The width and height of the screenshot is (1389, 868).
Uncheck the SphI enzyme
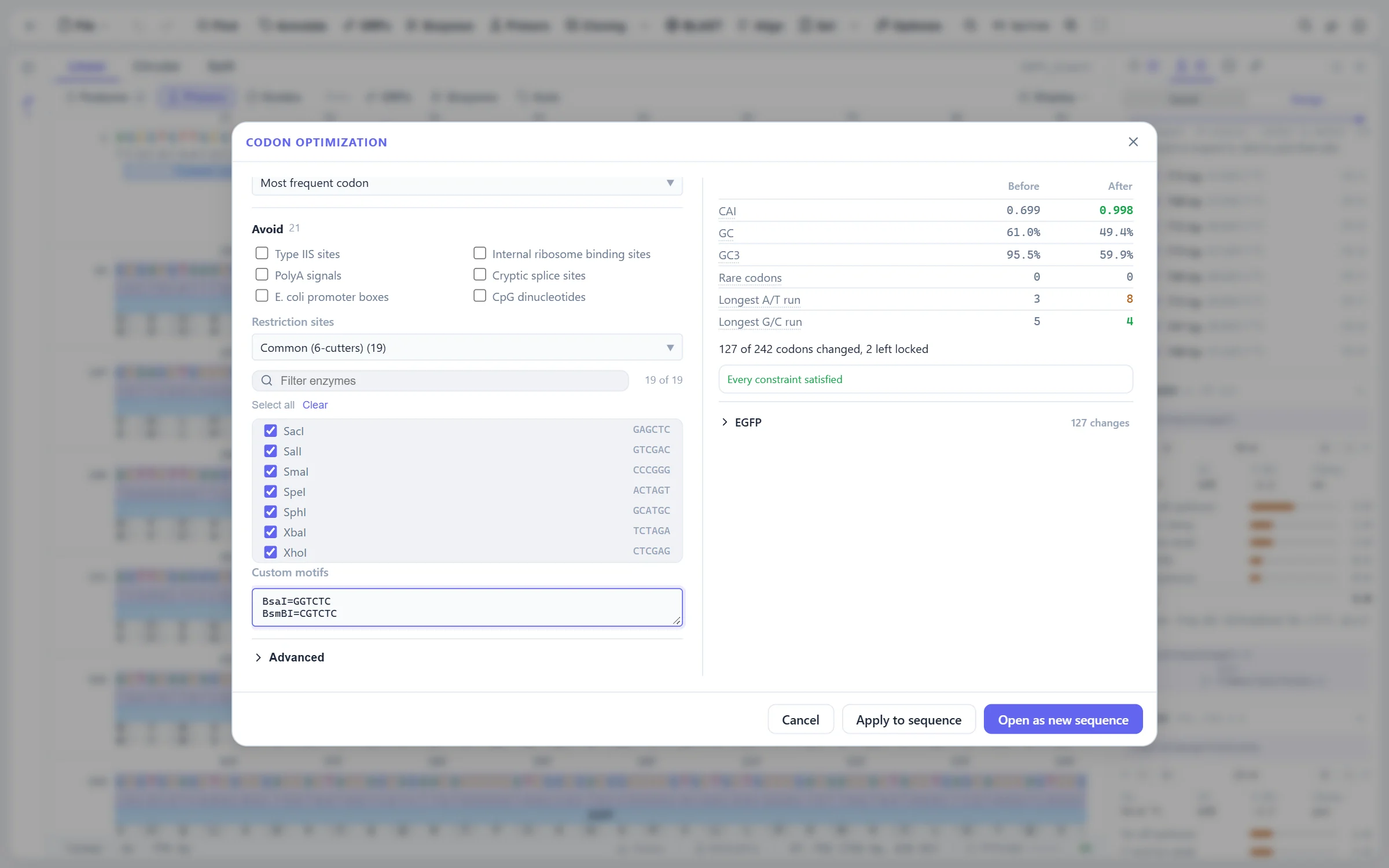coord(270,512)
